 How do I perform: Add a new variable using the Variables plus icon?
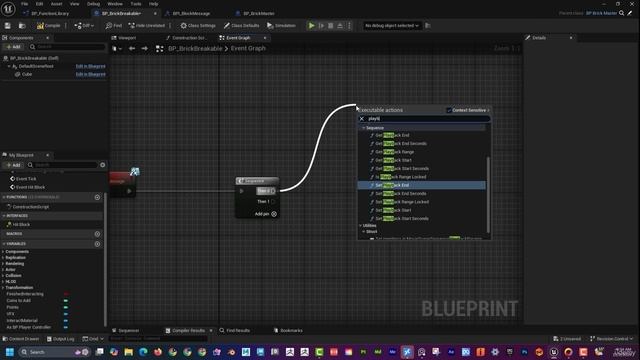(97, 244)
